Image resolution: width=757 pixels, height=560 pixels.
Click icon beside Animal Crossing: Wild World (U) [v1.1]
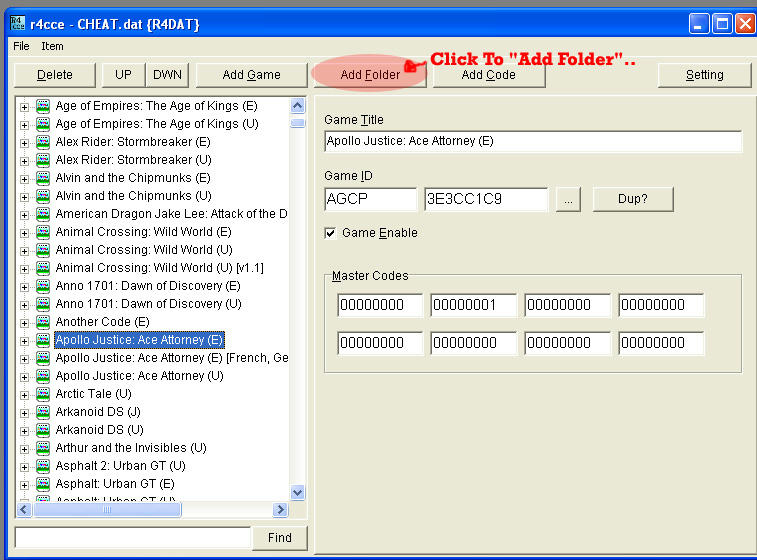coord(43,268)
